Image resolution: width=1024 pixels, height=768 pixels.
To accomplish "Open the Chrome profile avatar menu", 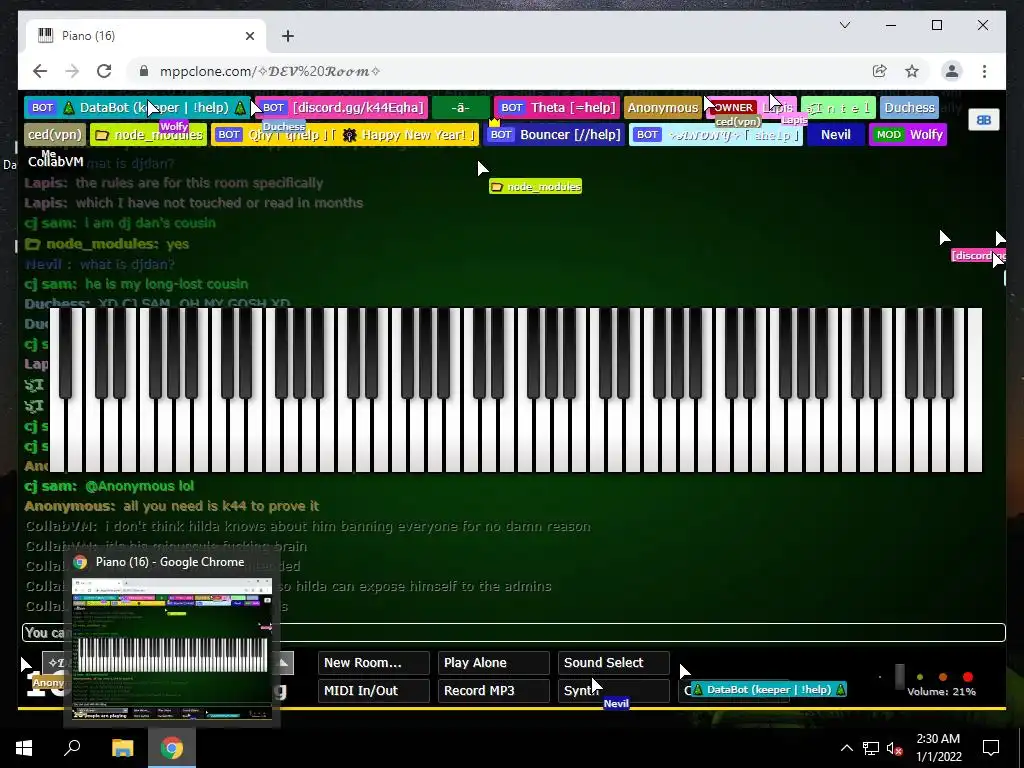I will (x=952, y=71).
